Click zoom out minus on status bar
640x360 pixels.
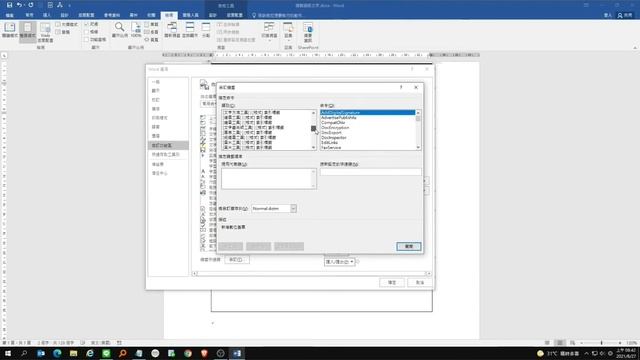(582, 343)
